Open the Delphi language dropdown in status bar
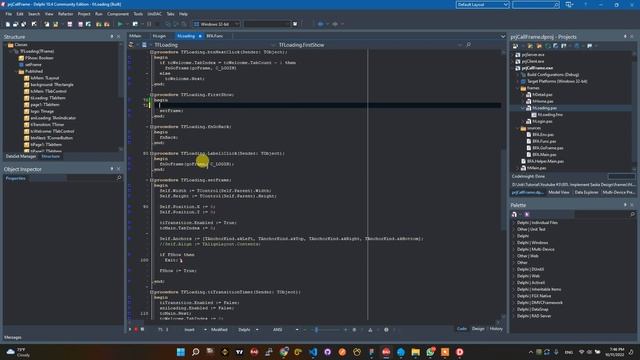 point(257,329)
